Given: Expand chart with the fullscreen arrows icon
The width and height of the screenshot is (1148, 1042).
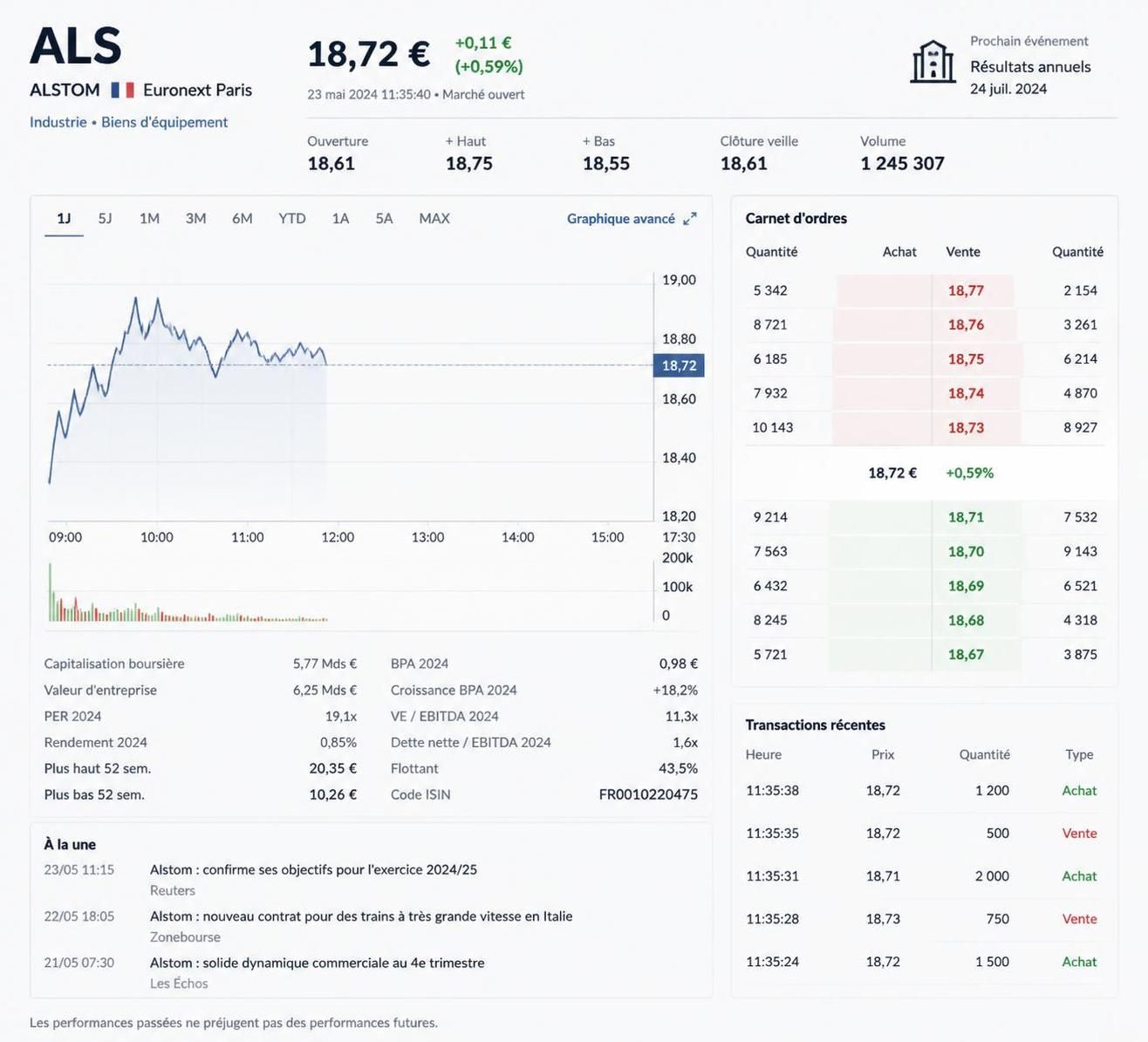Looking at the screenshot, I should (x=690, y=219).
